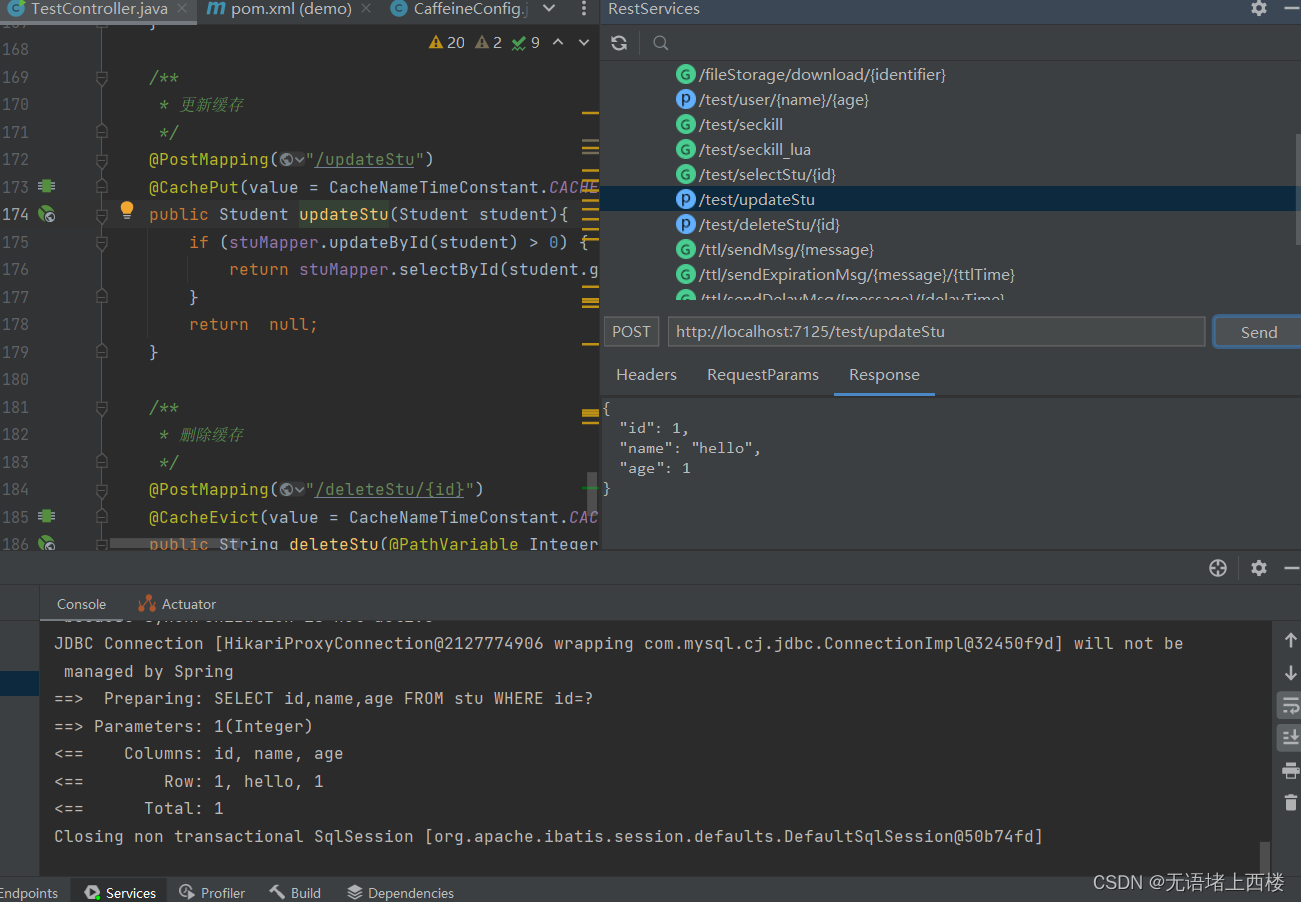Open the CaffeineConfig tab dropdown chevron

[546, 9]
